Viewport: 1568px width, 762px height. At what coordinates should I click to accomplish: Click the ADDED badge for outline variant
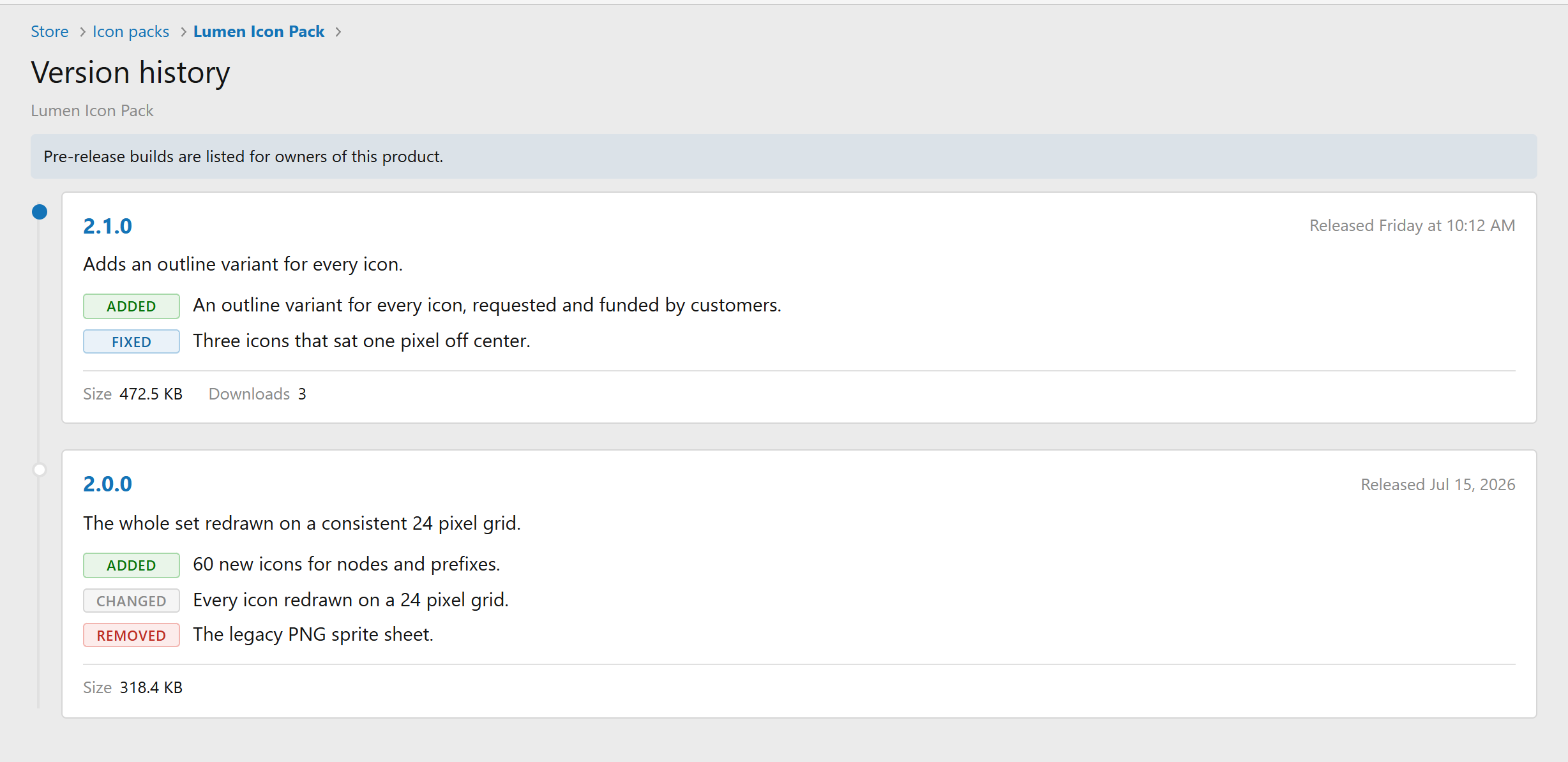[132, 306]
